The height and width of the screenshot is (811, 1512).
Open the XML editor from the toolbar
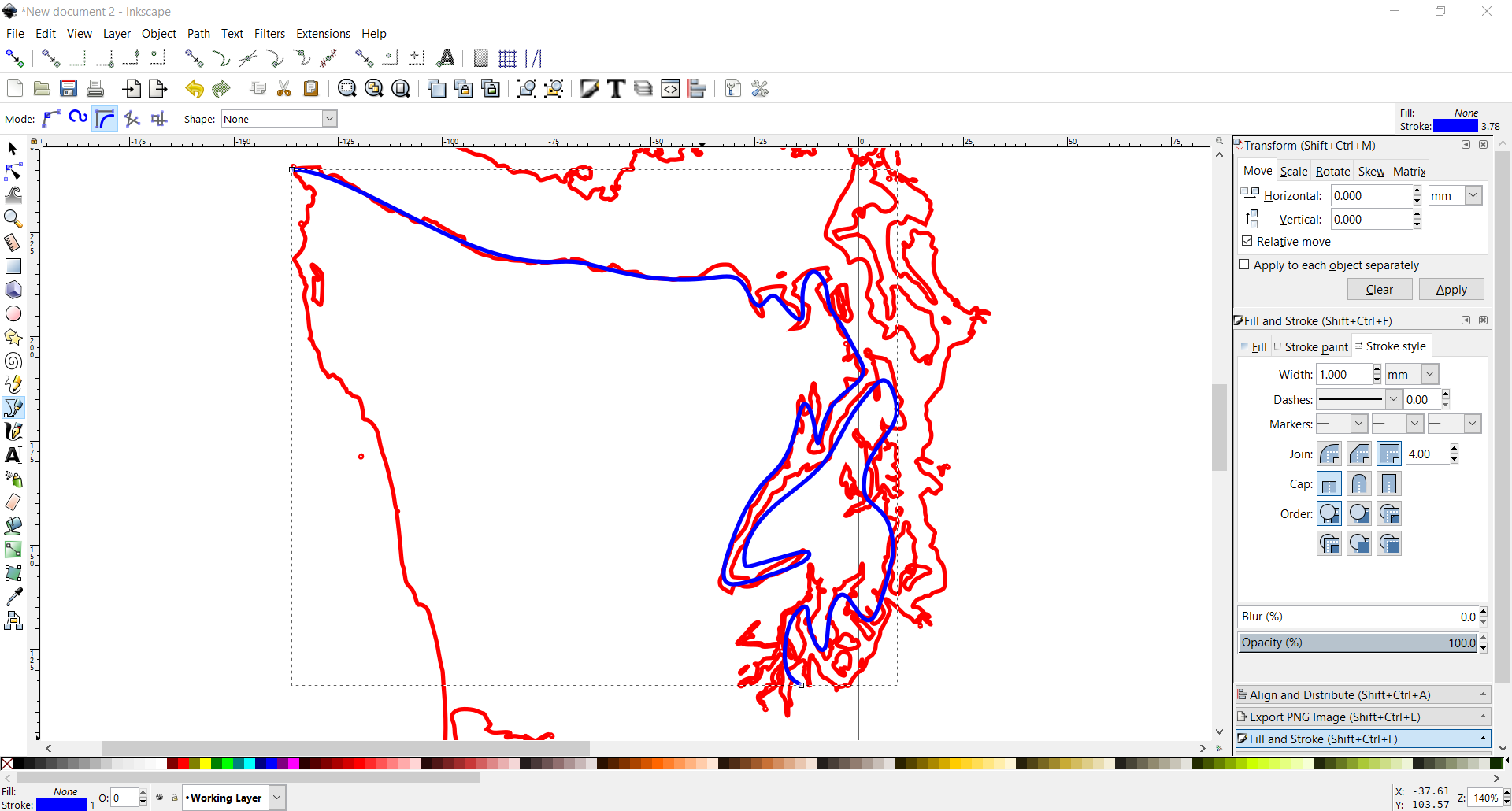point(671,88)
